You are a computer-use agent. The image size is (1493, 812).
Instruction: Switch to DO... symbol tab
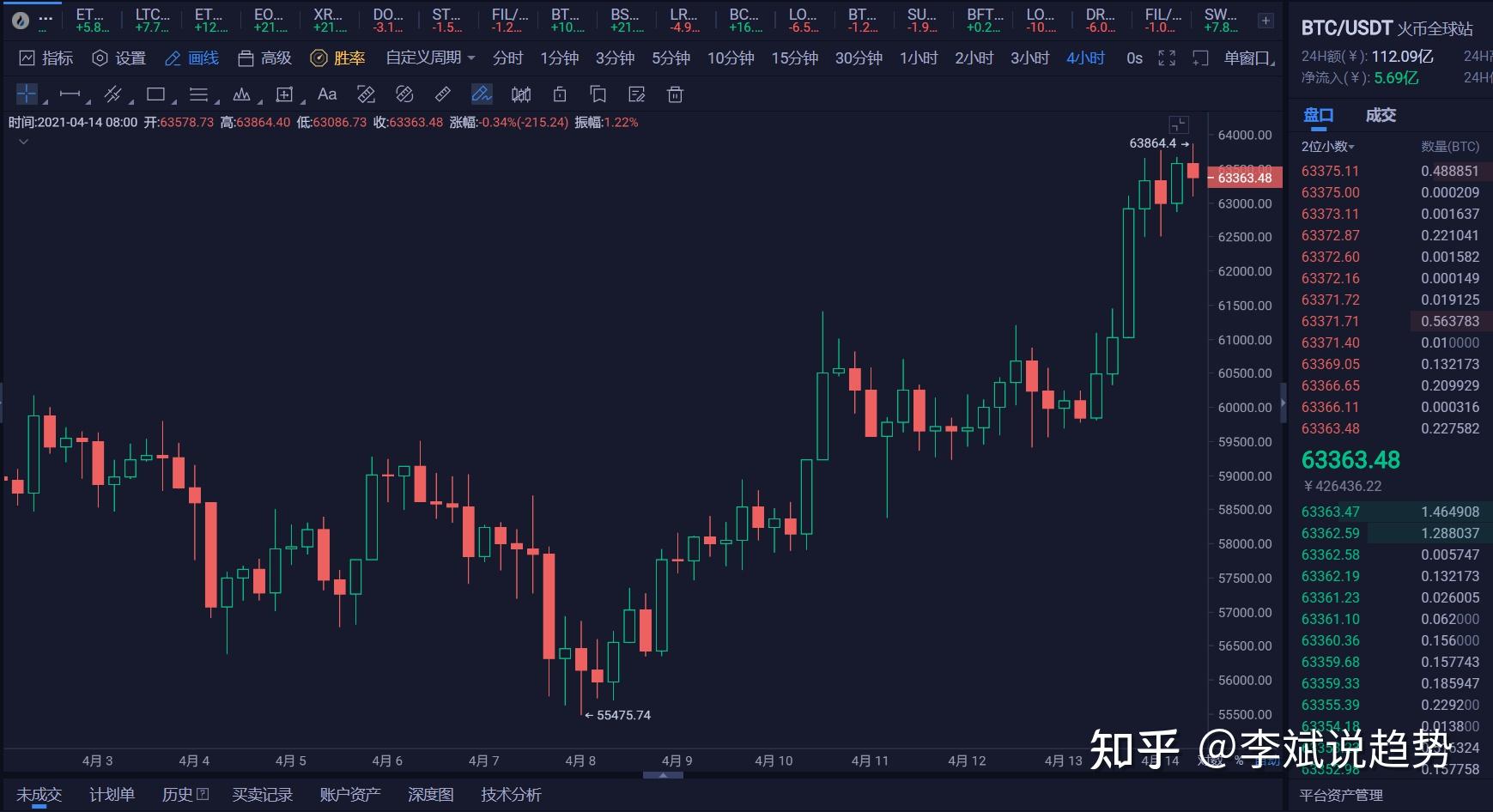[x=388, y=20]
